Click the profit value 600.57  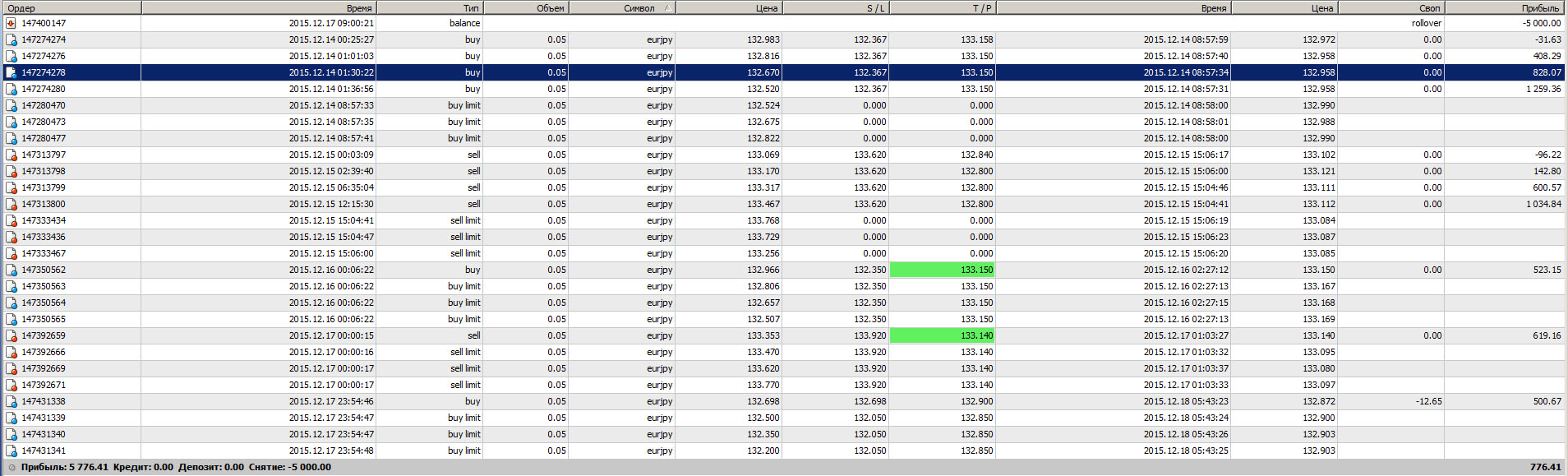click(x=1547, y=187)
